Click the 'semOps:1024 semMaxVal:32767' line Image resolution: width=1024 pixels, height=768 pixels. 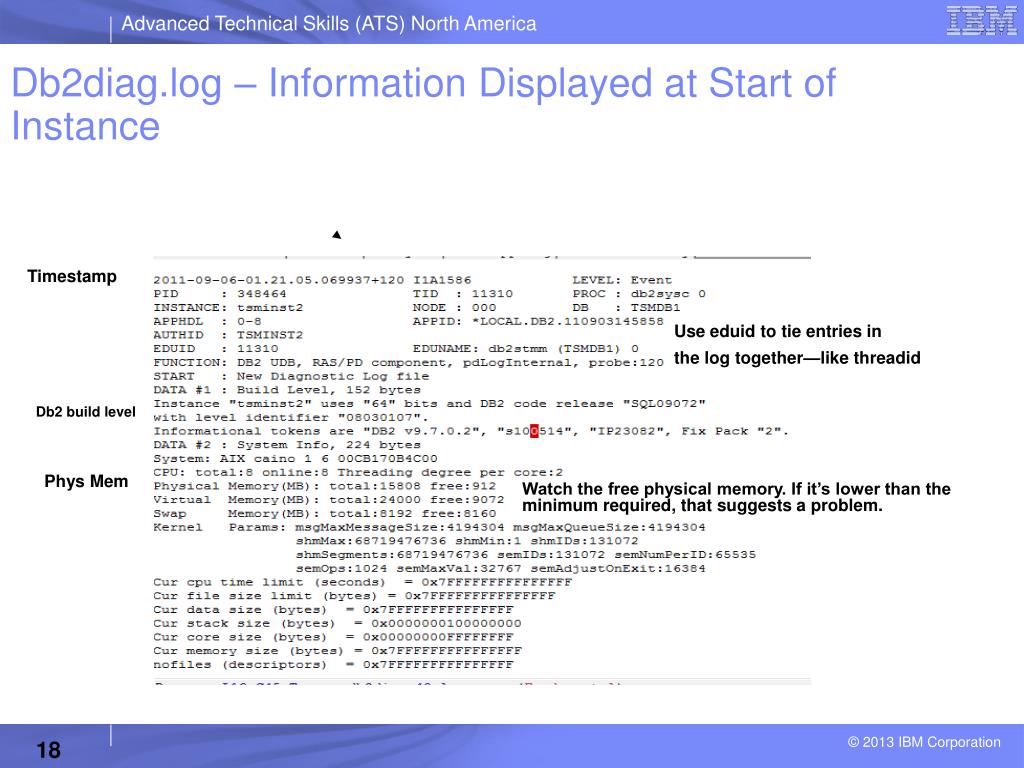click(x=501, y=568)
